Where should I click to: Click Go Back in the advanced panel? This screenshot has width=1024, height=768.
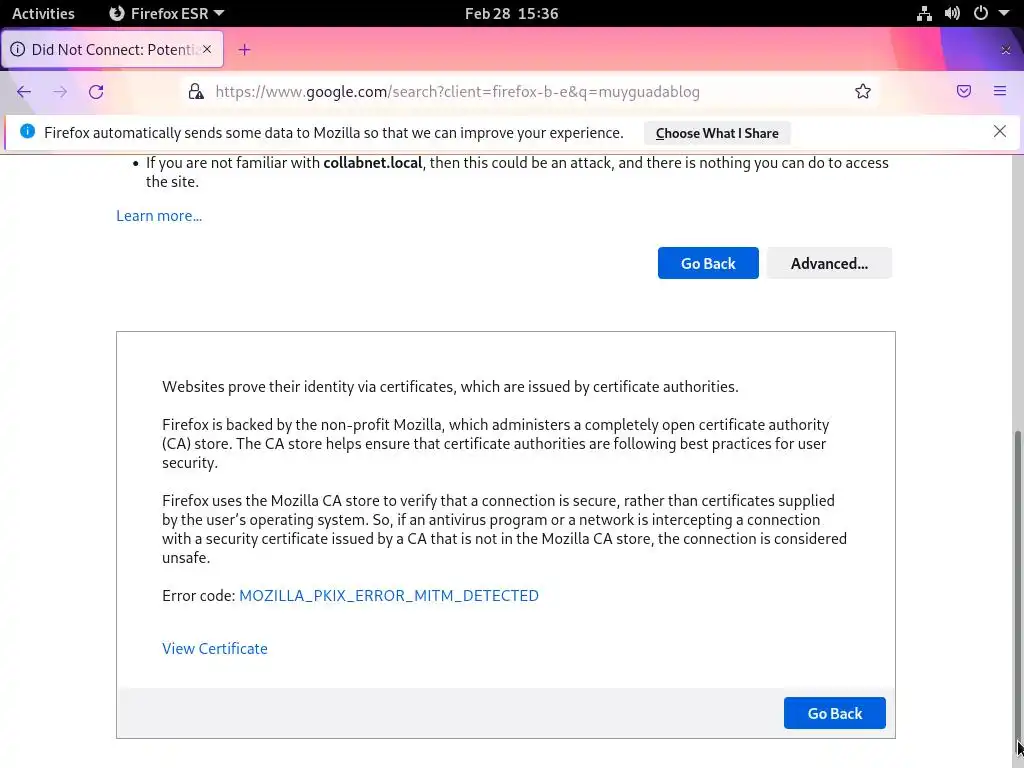(x=835, y=713)
